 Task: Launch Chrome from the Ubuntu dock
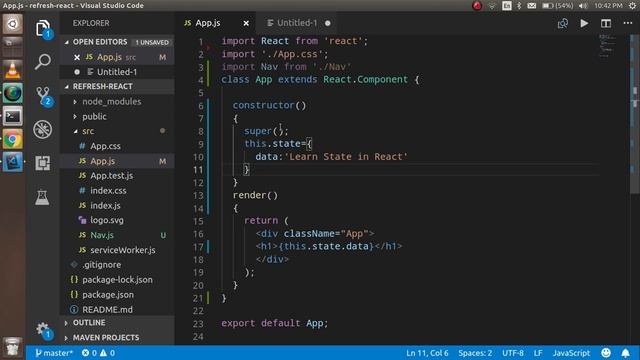click(13, 139)
